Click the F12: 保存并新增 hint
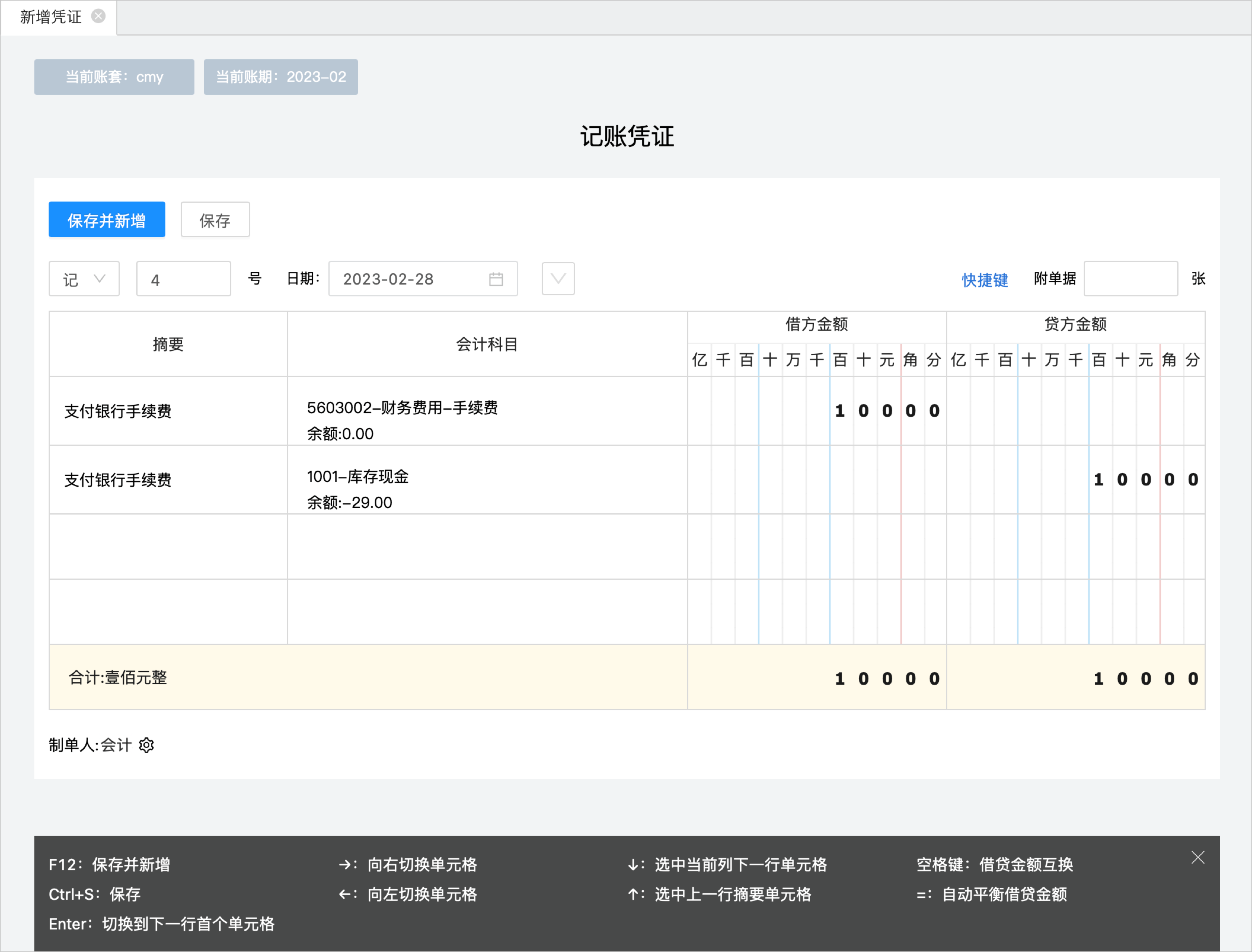 [109, 865]
